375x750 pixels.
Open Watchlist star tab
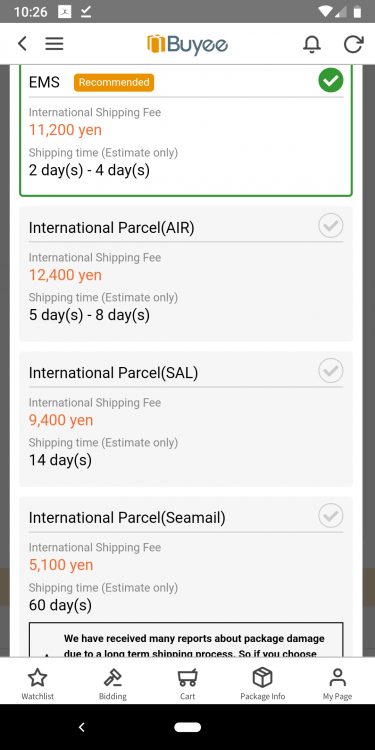coord(37,684)
